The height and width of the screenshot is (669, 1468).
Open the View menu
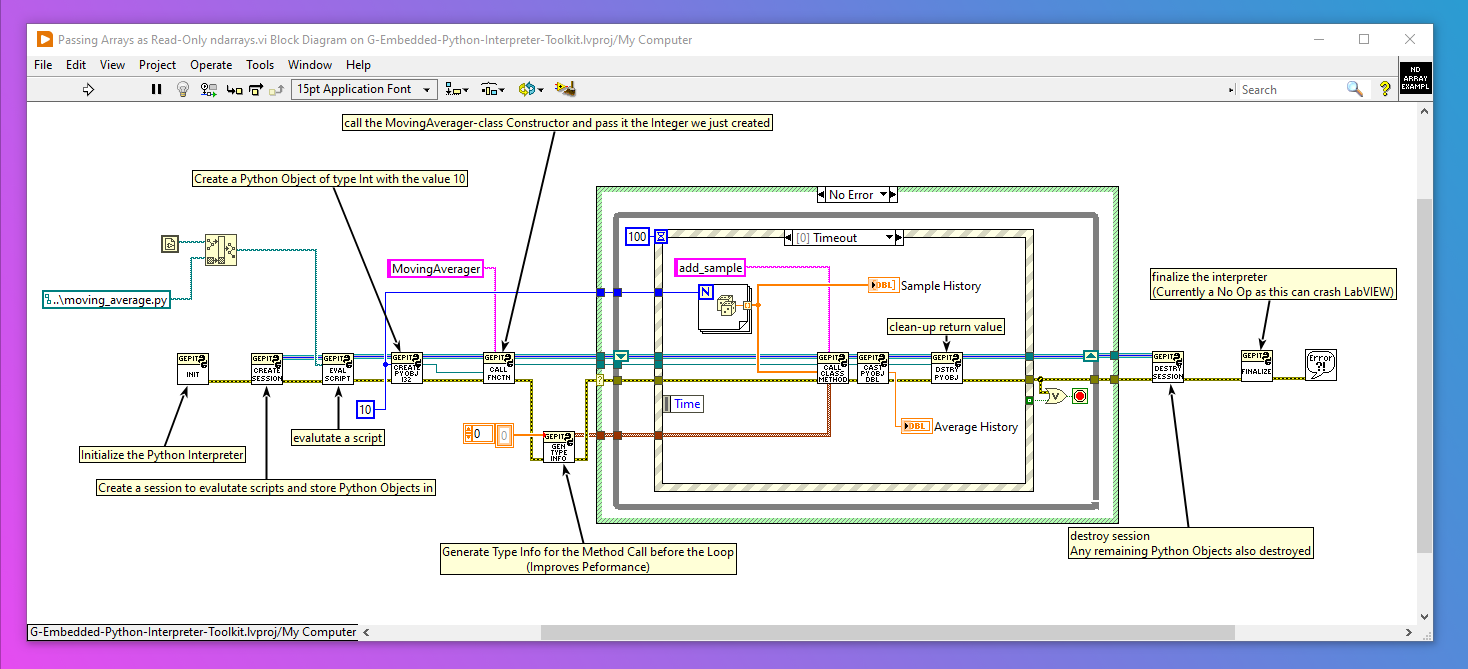(x=113, y=64)
